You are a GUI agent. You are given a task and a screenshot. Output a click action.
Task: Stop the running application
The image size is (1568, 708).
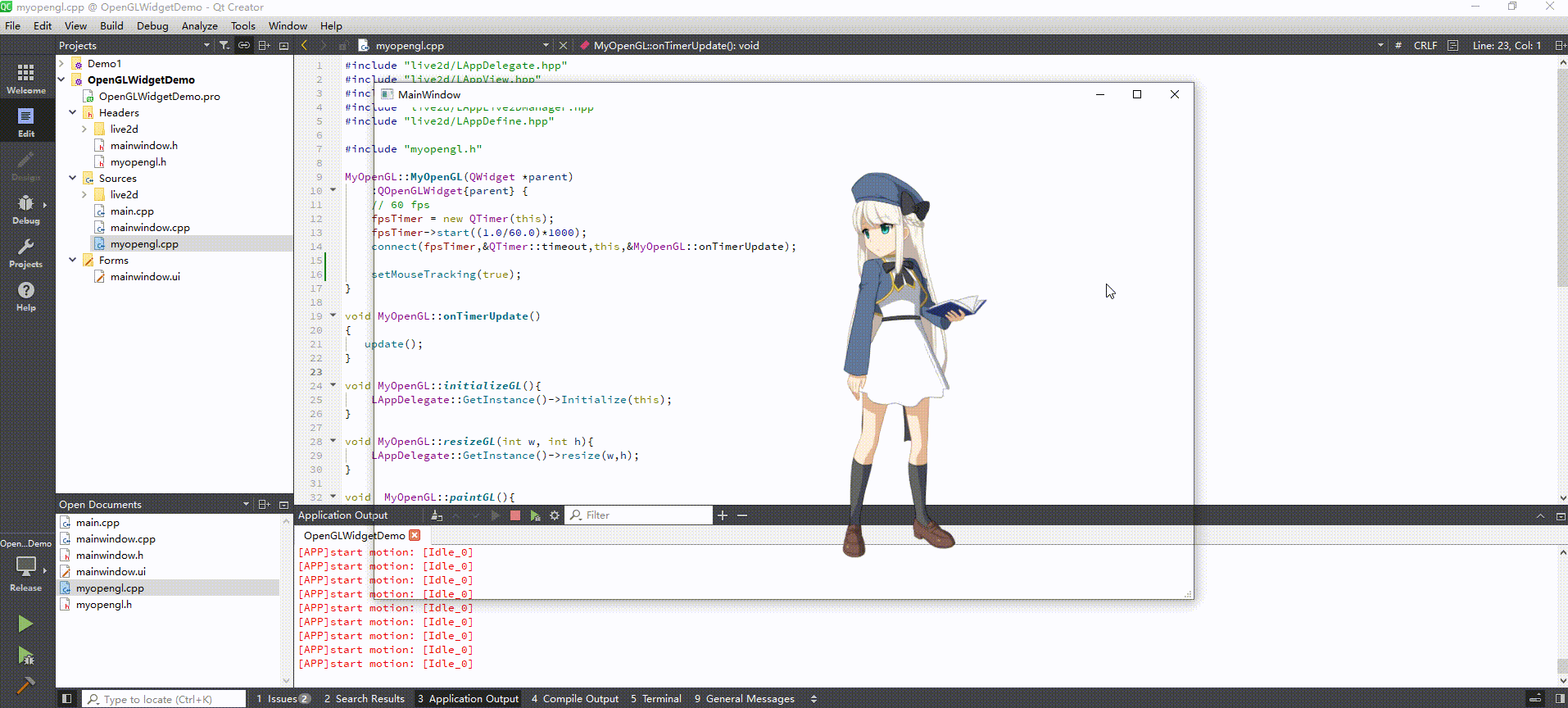click(x=515, y=515)
